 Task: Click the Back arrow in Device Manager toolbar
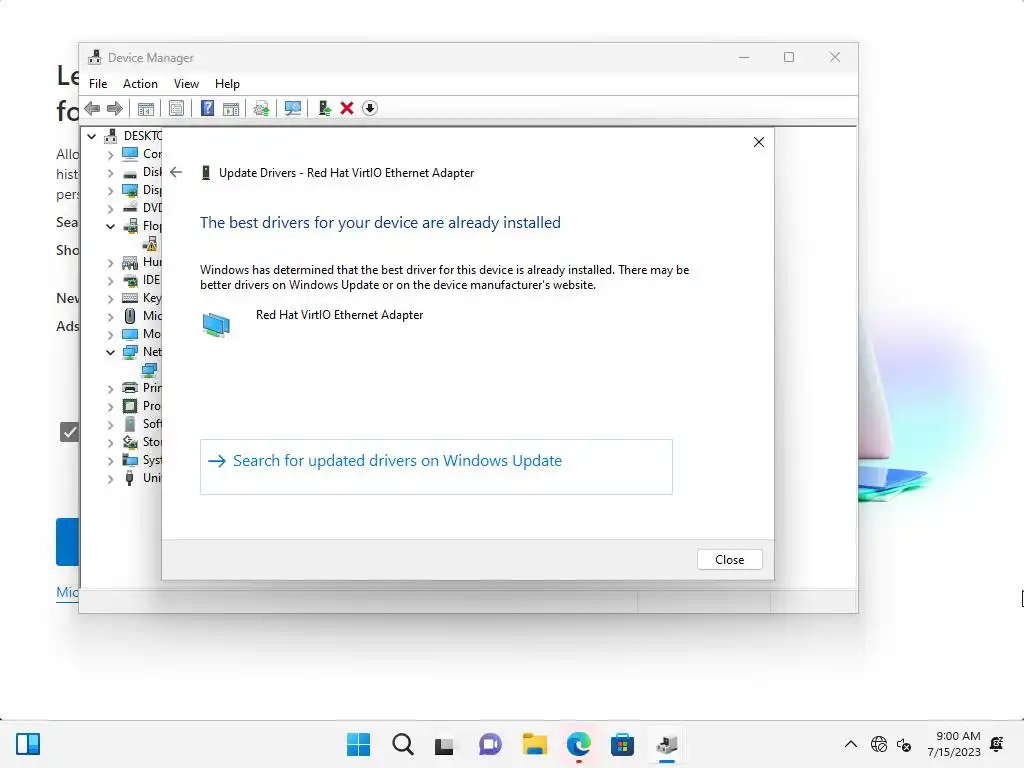[92, 108]
